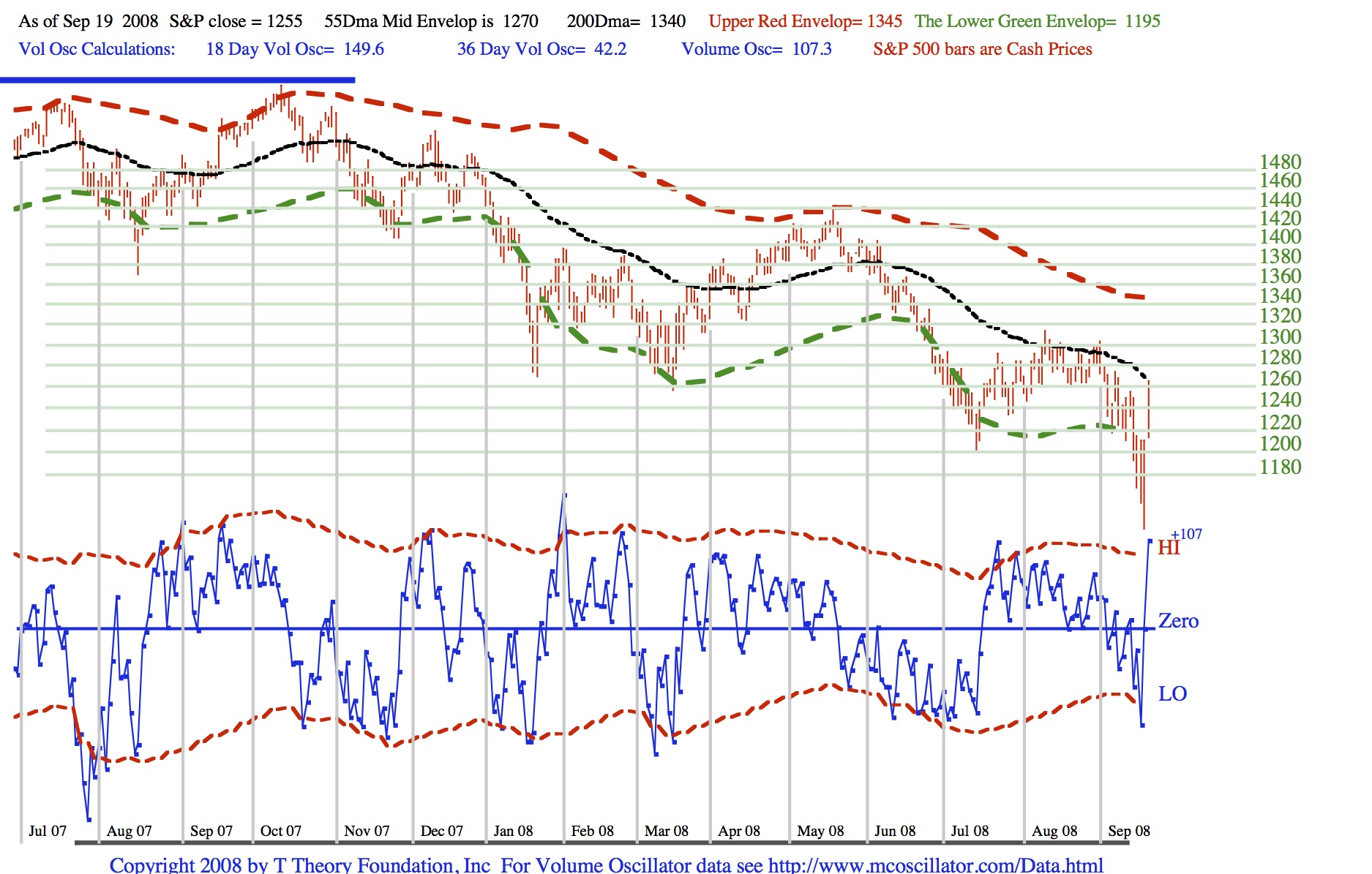Select the Sep 08 axis label
Image resolution: width=1372 pixels, height=874 pixels.
click(1129, 831)
